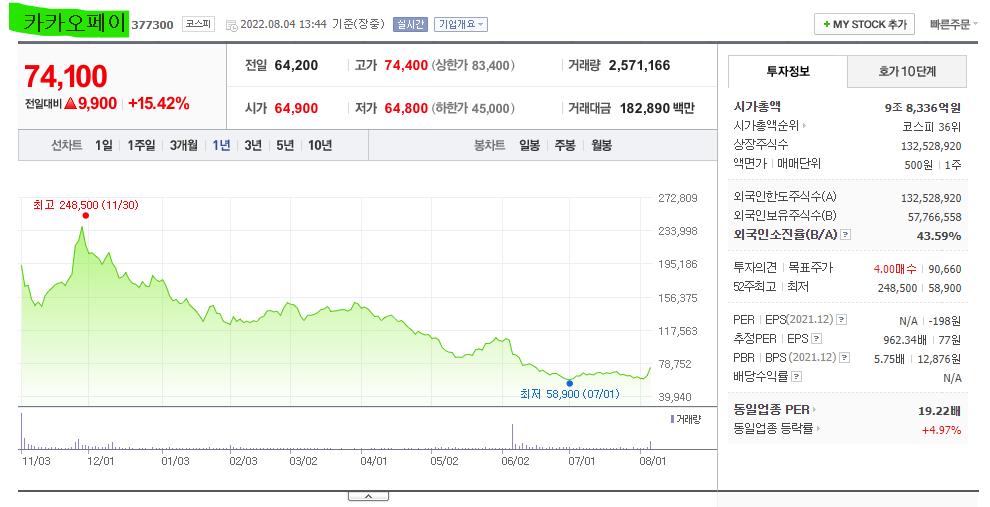990x507 pixels.
Task: Click the 최저 58,900 (07/01) label
Action: pyautogui.click(x=570, y=394)
